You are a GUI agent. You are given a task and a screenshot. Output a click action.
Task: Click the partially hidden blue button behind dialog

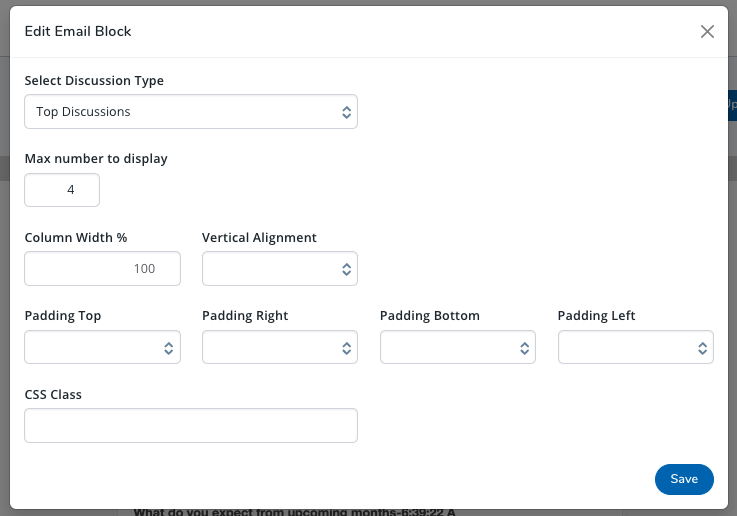tap(731, 104)
